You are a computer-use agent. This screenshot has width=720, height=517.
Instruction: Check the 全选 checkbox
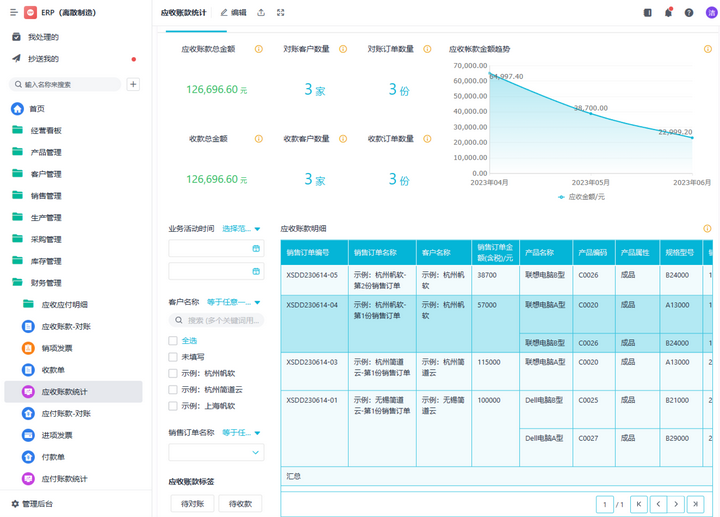tap(173, 341)
